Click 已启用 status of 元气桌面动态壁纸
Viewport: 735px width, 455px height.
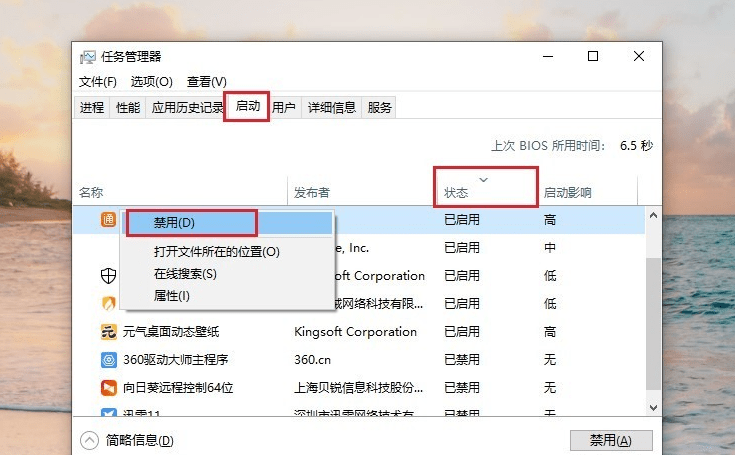[x=462, y=332]
